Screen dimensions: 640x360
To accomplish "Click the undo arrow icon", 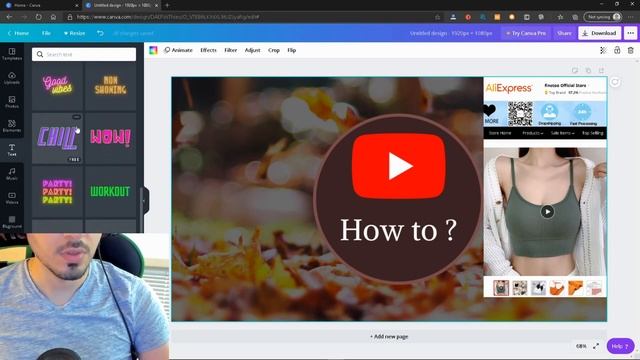I will click(x=100, y=33).
